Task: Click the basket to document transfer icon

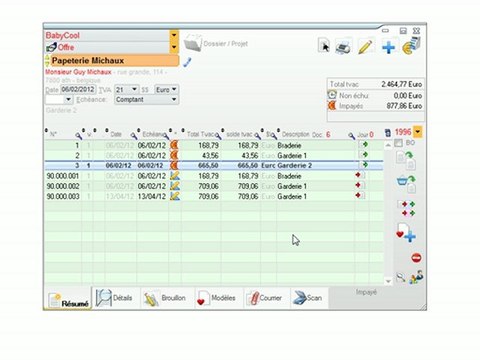Action: 406,184
